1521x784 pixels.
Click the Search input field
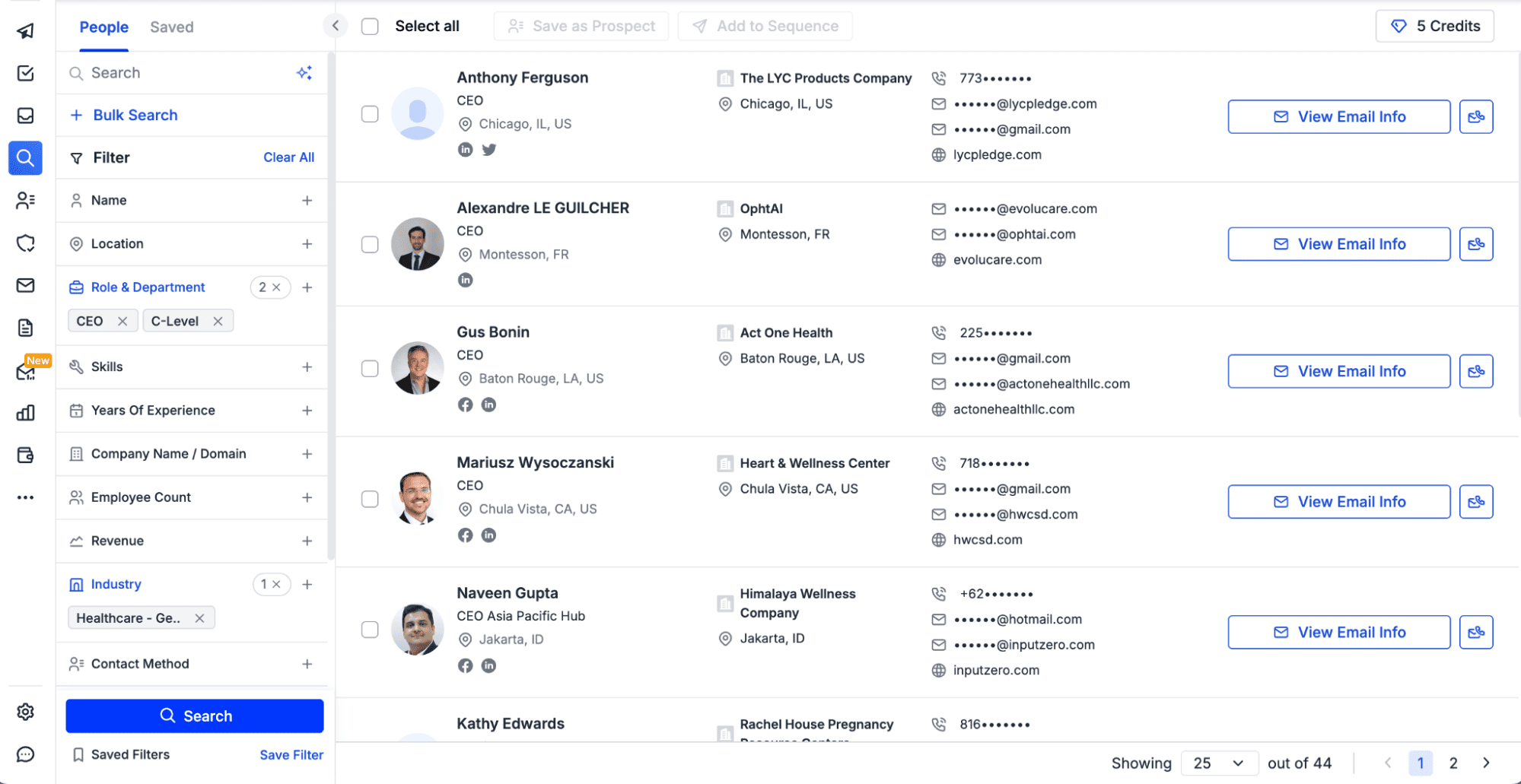click(183, 73)
